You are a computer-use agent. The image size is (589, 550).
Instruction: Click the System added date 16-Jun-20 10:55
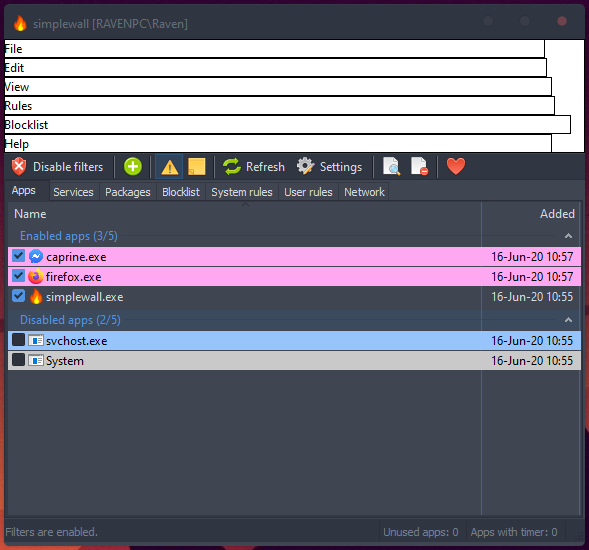(532, 361)
